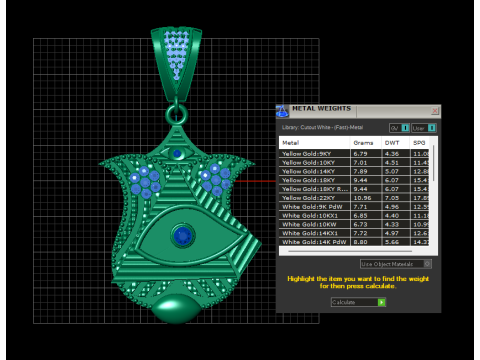Select the small blue gem in upper eye
This screenshot has width=480, height=360.
coord(177,154)
